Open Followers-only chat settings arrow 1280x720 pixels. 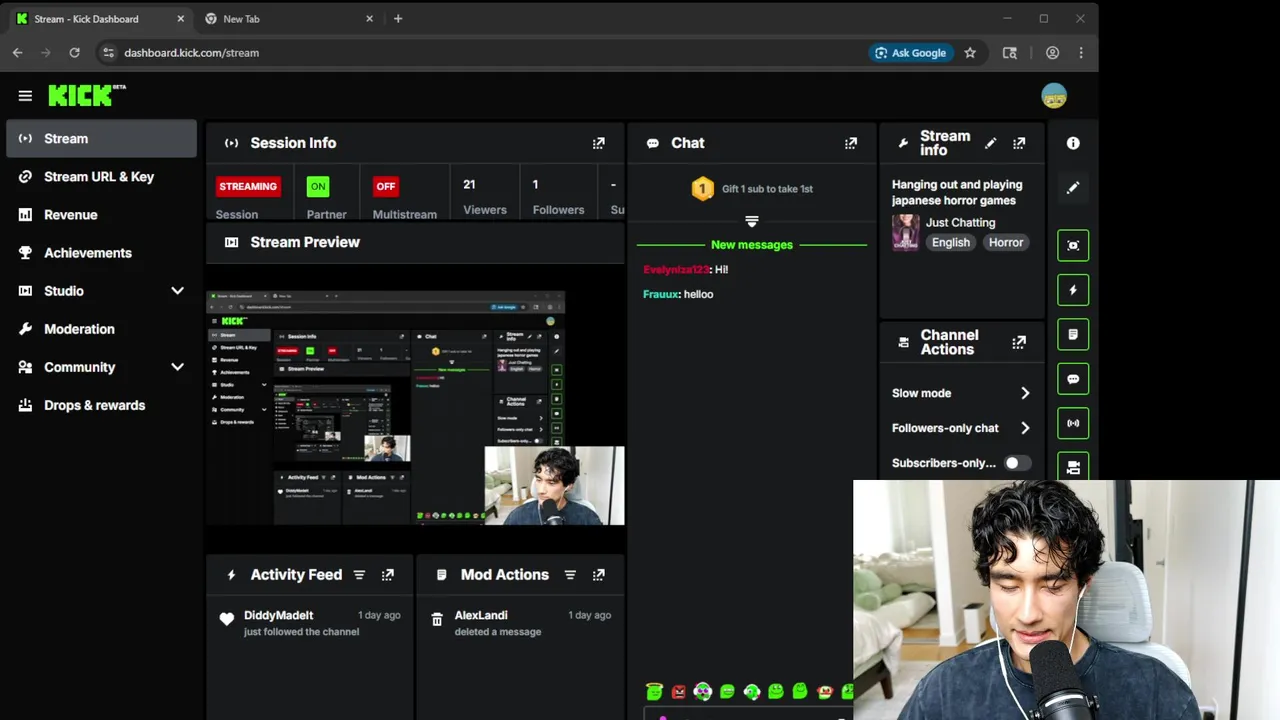click(x=1025, y=428)
